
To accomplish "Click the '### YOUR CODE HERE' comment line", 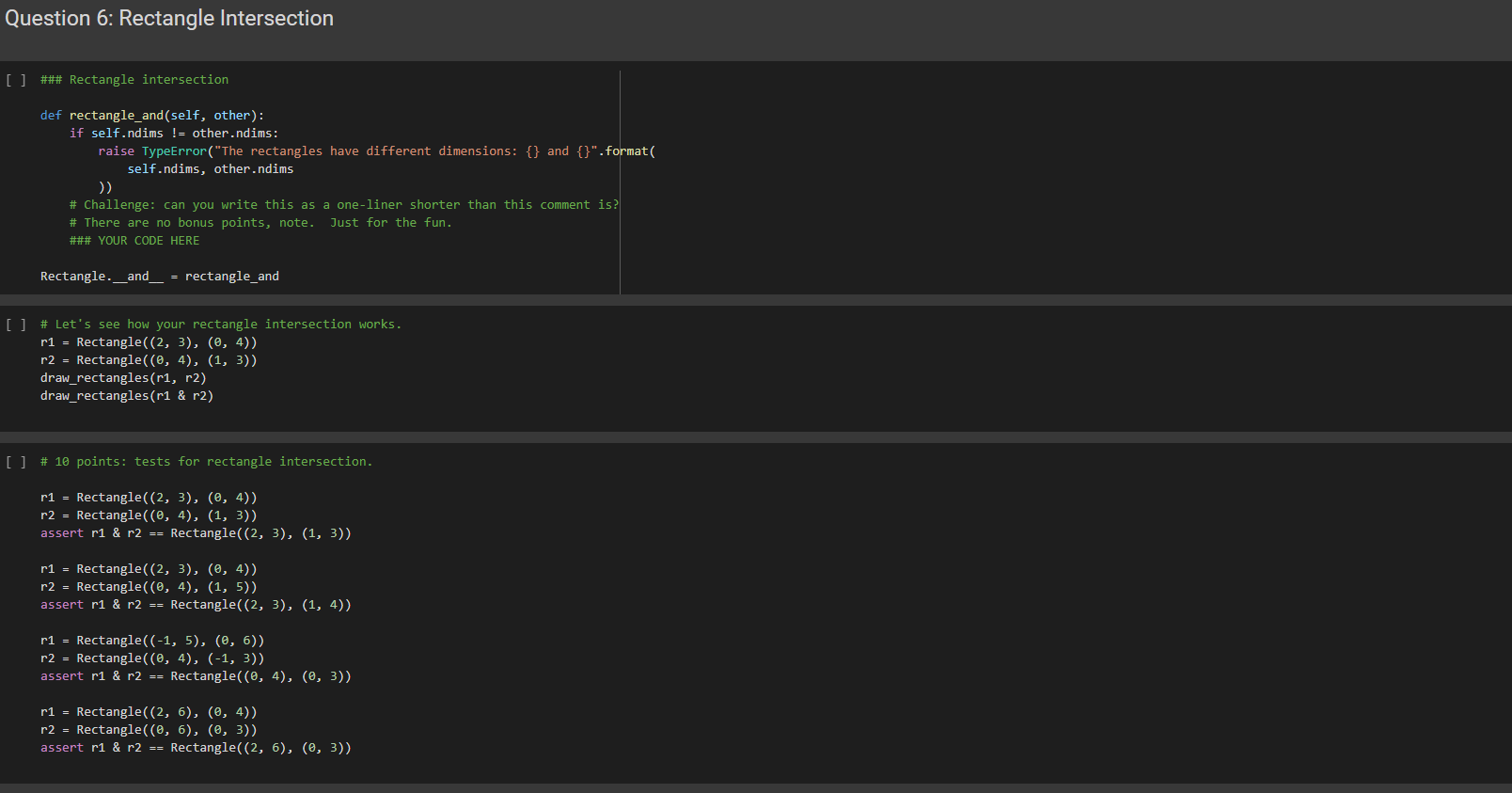I will [x=134, y=241].
